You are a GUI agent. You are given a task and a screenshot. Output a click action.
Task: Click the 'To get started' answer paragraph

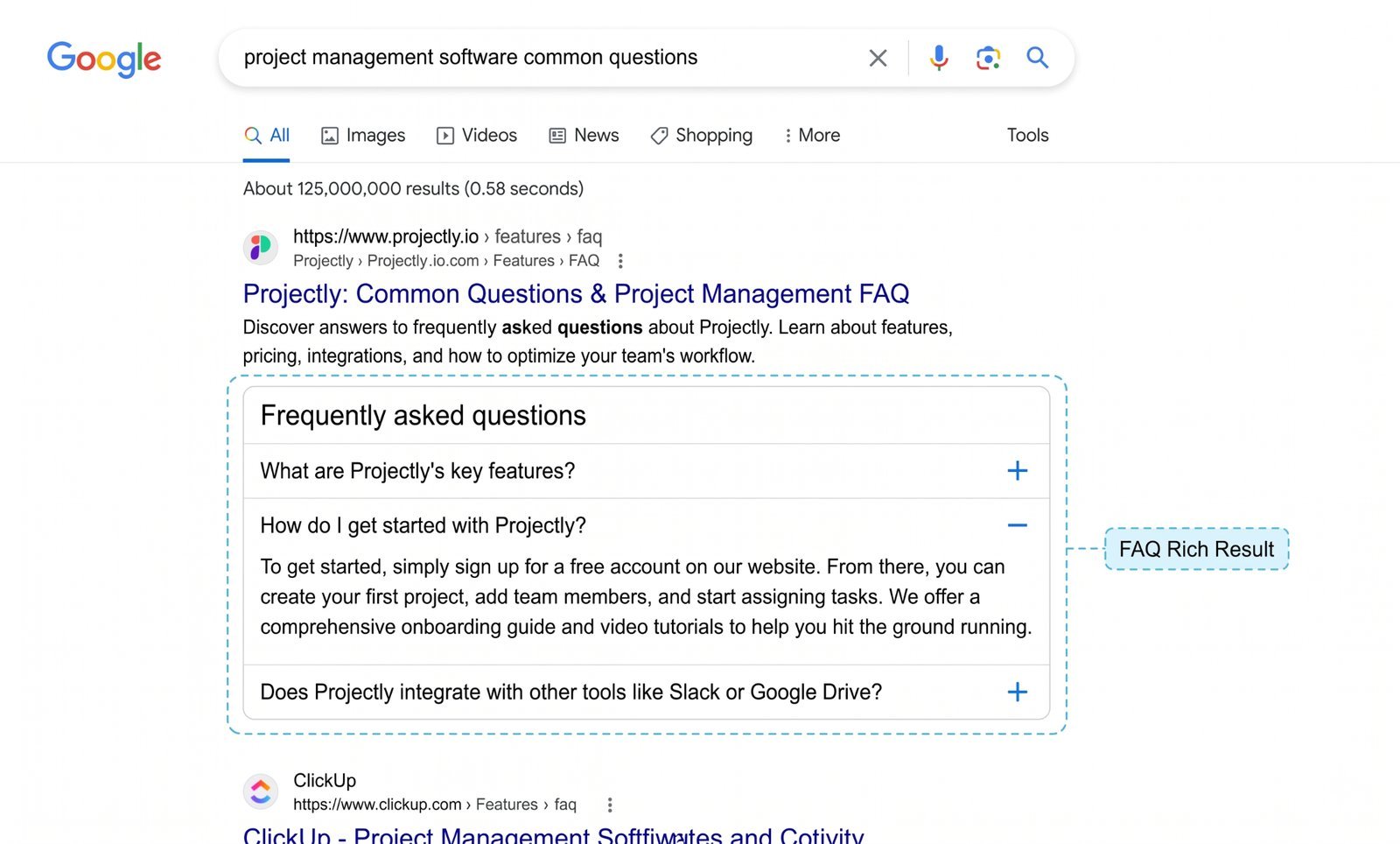[x=646, y=597]
